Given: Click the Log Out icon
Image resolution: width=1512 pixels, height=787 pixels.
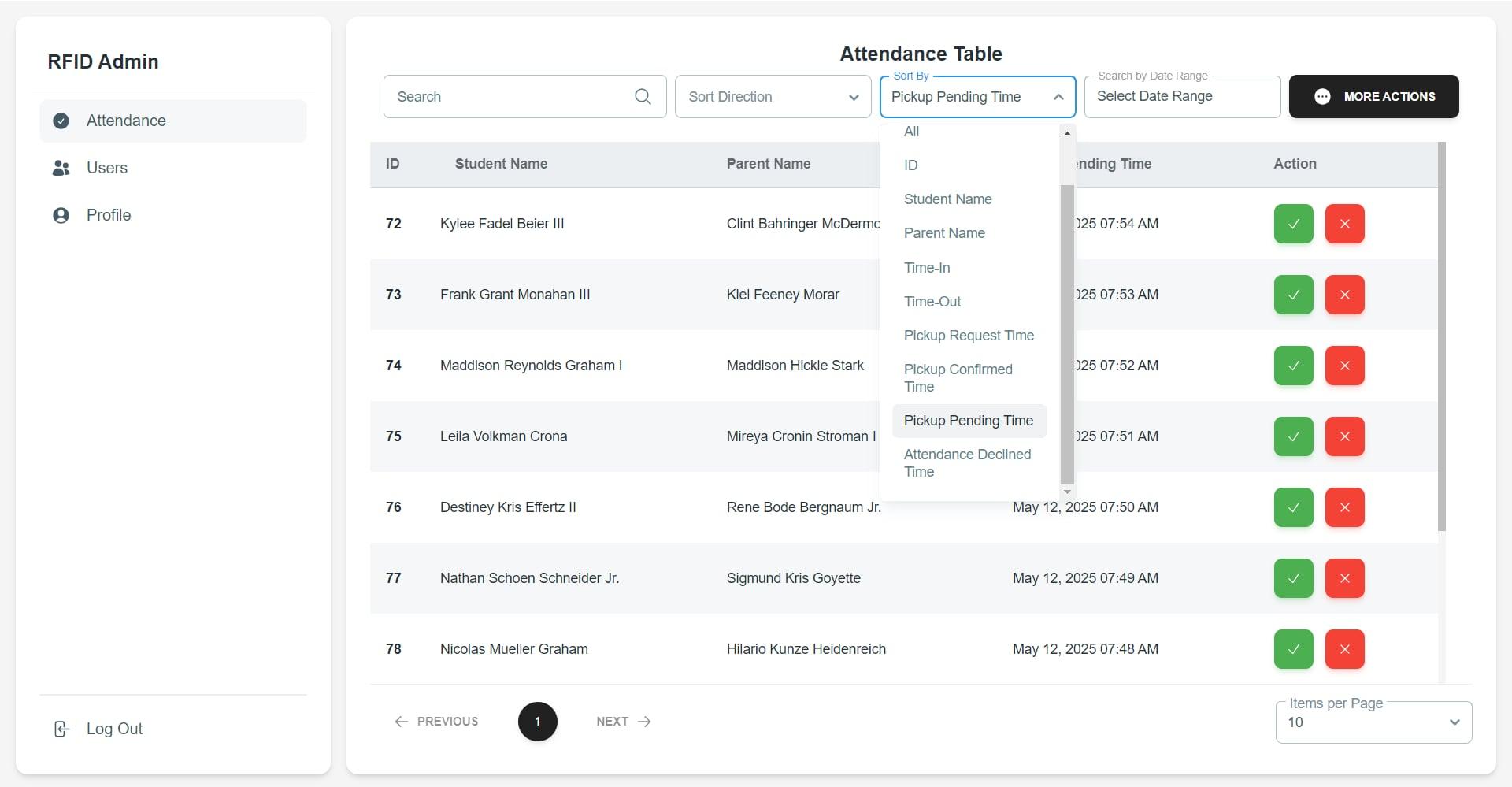Looking at the screenshot, I should [x=61, y=729].
